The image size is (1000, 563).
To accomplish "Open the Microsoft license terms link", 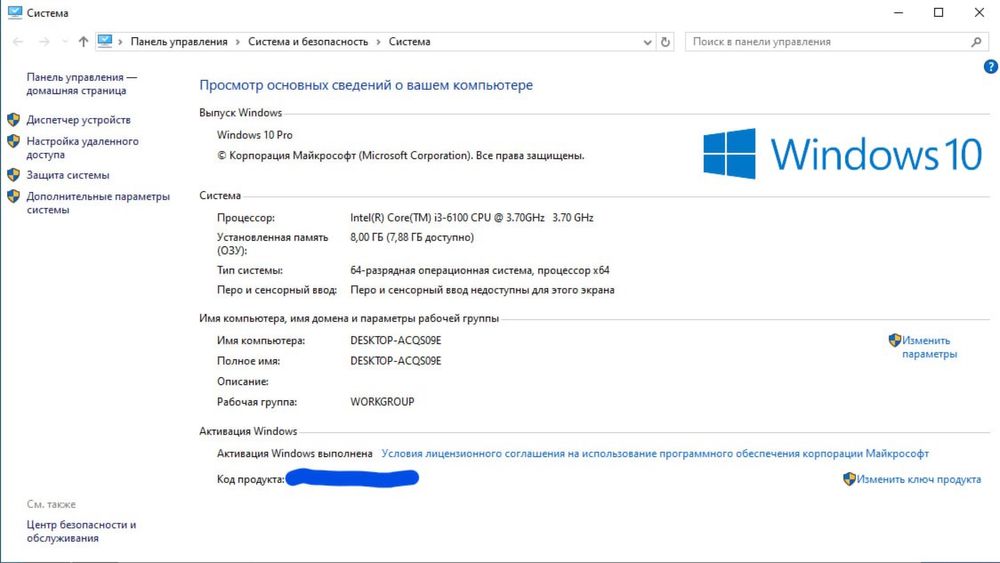I will point(655,453).
